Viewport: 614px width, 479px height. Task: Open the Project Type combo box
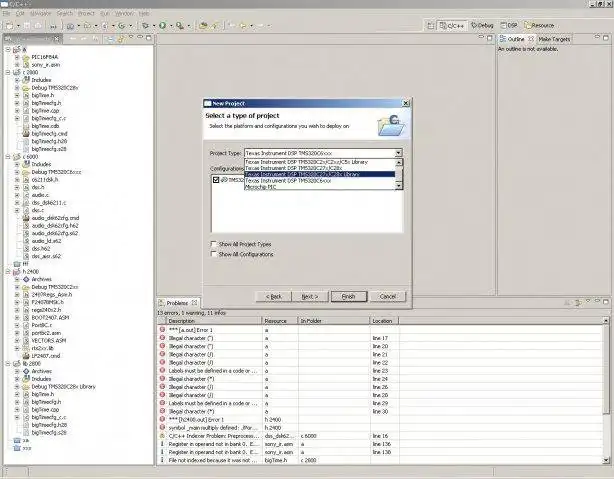323,153
